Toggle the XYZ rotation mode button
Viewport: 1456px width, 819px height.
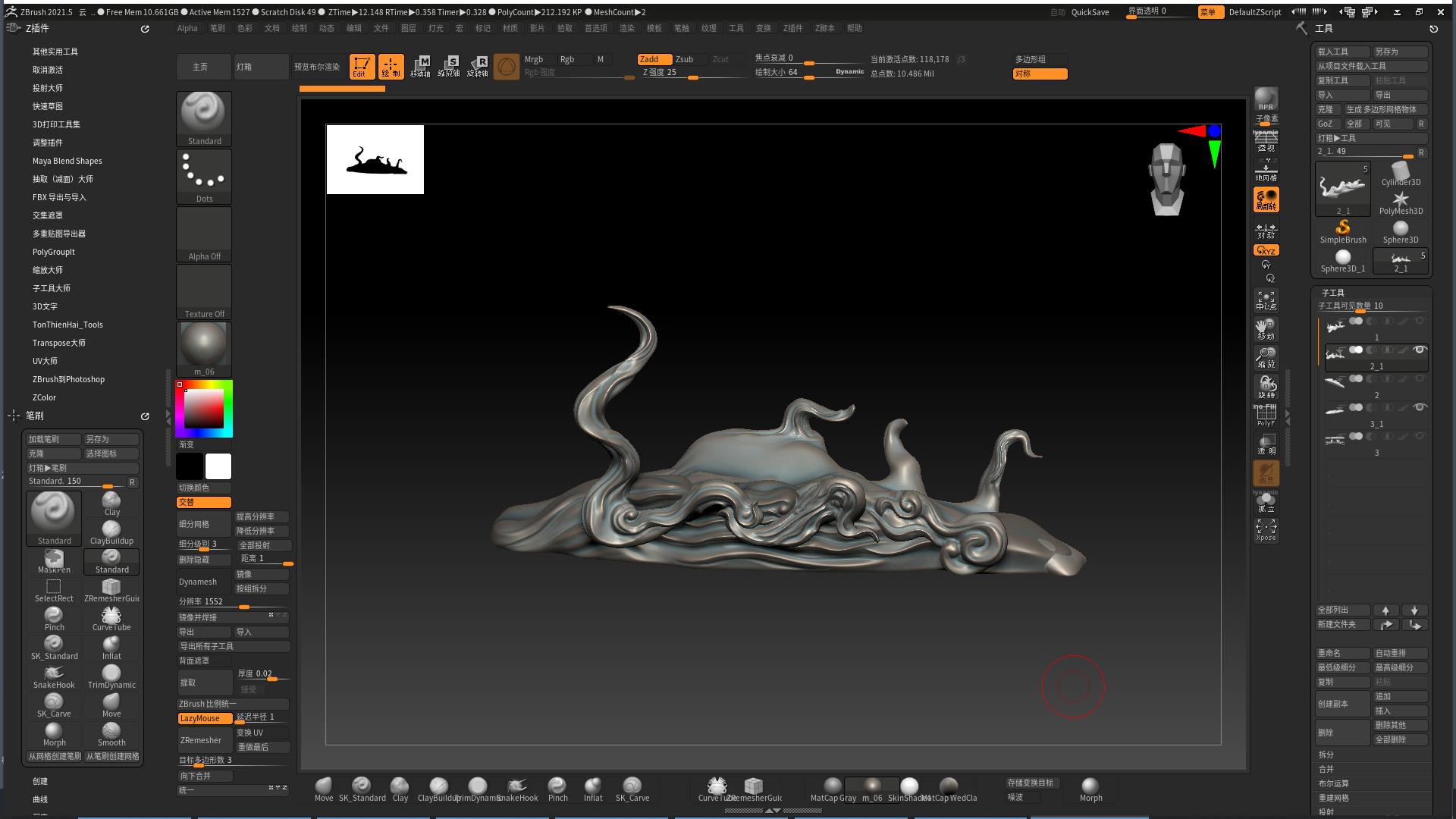tap(1266, 250)
